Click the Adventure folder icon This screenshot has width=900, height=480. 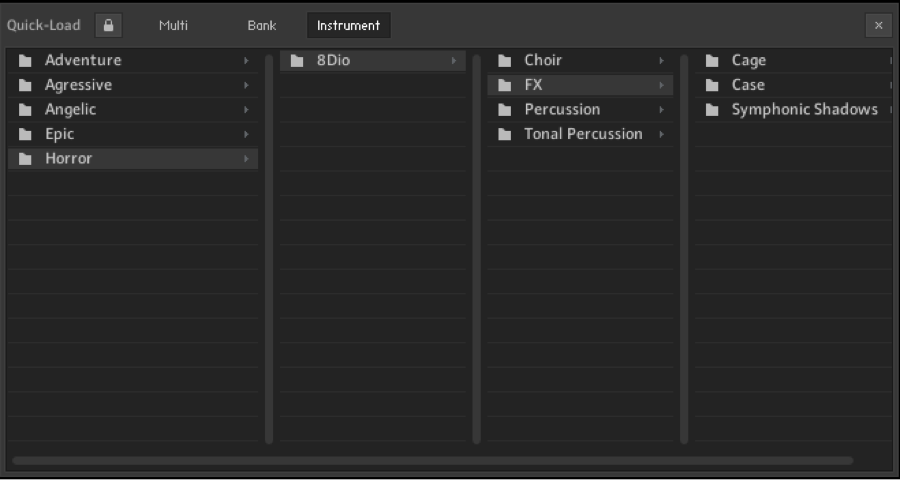pyautogui.click(x=25, y=61)
